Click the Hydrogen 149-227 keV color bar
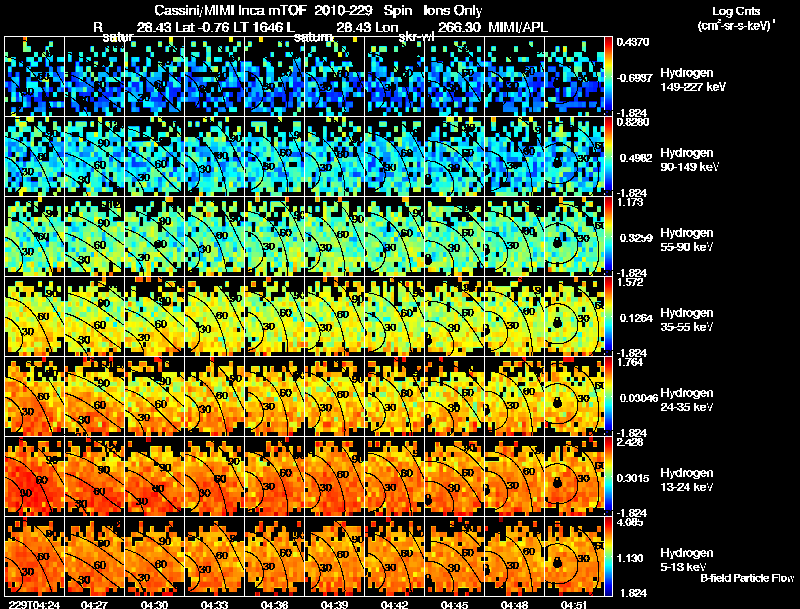This screenshot has height=609, width=800. click(608, 76)
